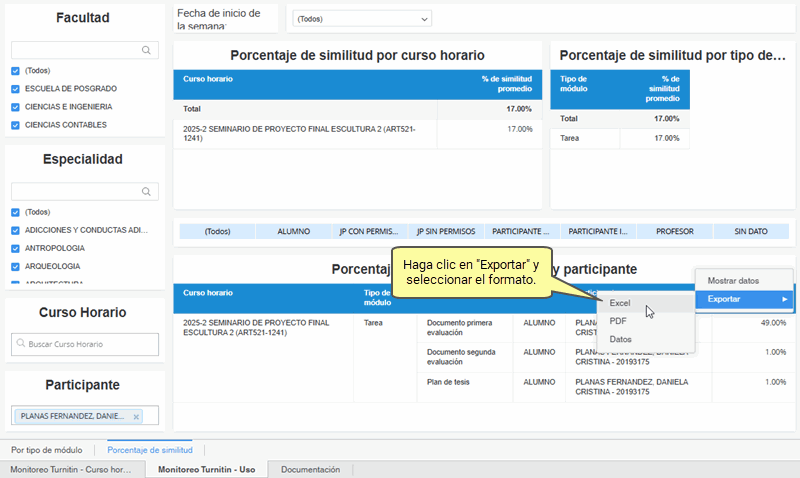Click the Buscar Curso Horario field
The width and height of the screenshot is (800, 478).
(x=88, y=344)
